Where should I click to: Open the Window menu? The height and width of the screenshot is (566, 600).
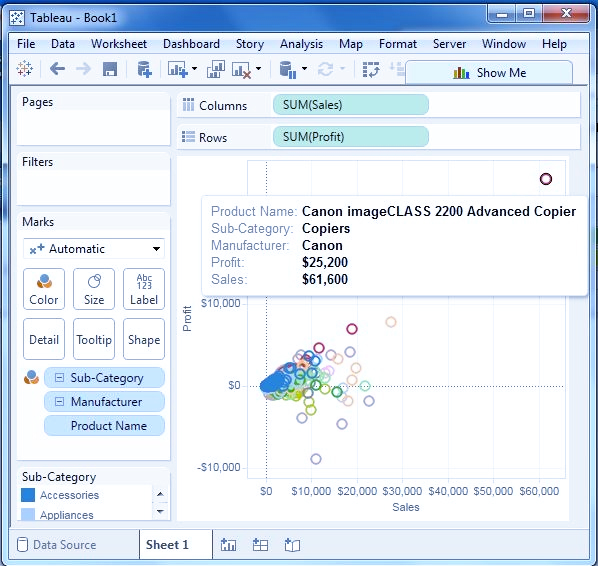tap(504, 44)
